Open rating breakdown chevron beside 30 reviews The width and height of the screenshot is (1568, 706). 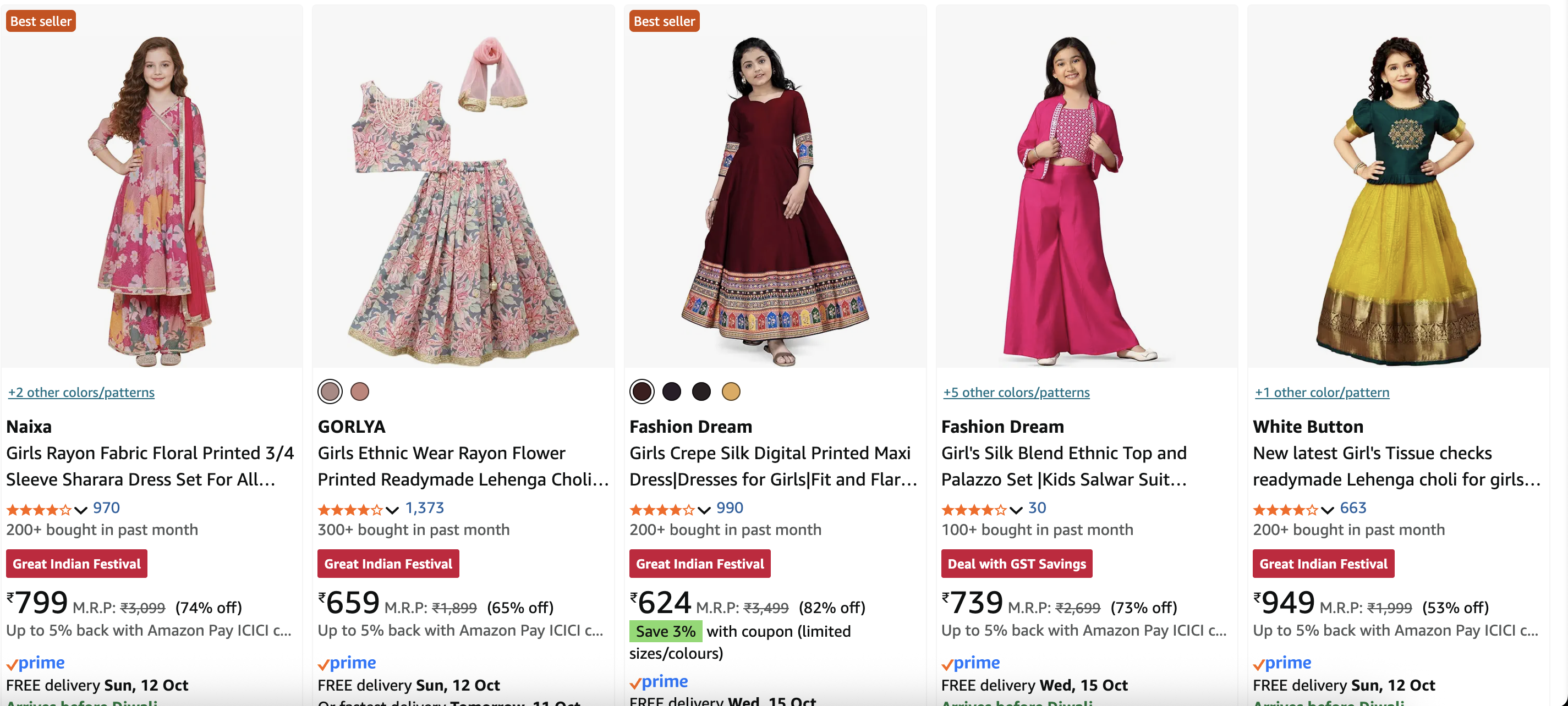pos(1016,510)
